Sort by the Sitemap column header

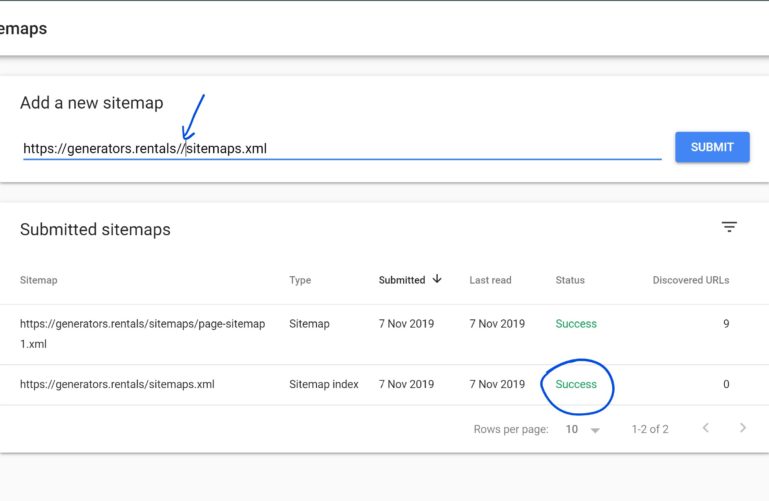point(39,280)
